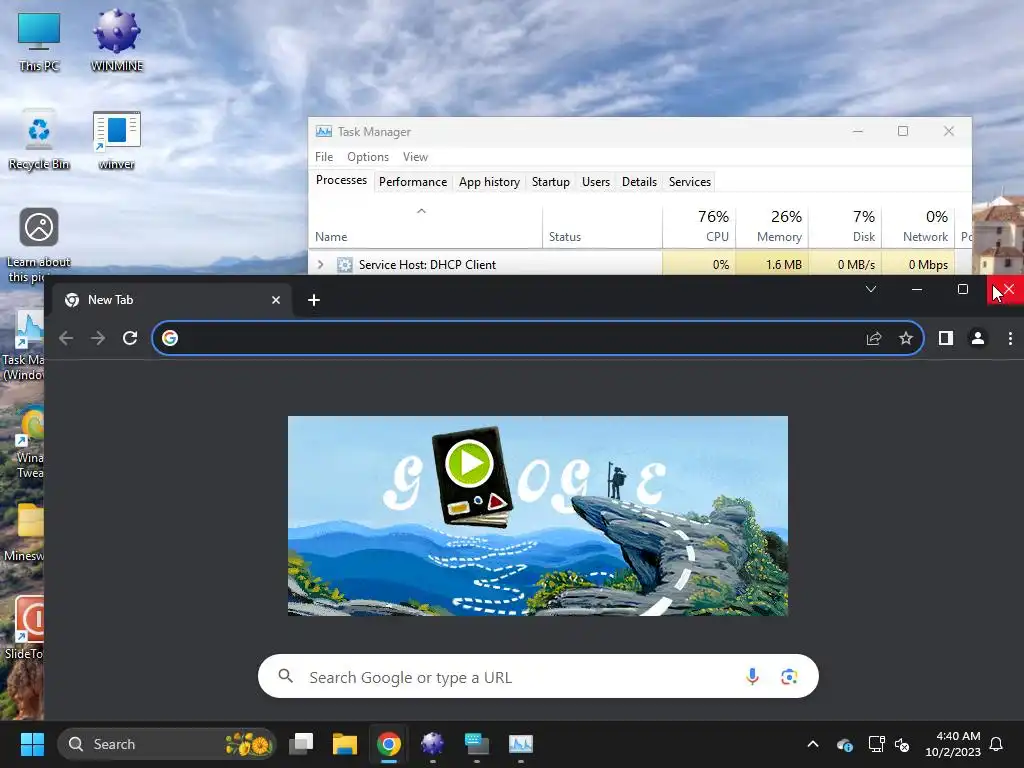Screen dimensions: 1024x768
Task: Click the 1.6 MB memory value
Action: point(784,264)
